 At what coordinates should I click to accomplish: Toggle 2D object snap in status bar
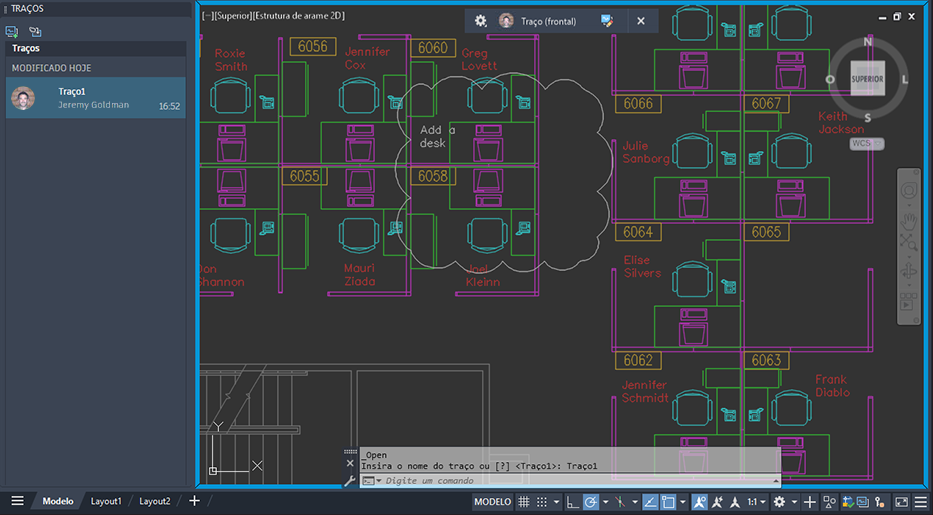coord(668,502)
